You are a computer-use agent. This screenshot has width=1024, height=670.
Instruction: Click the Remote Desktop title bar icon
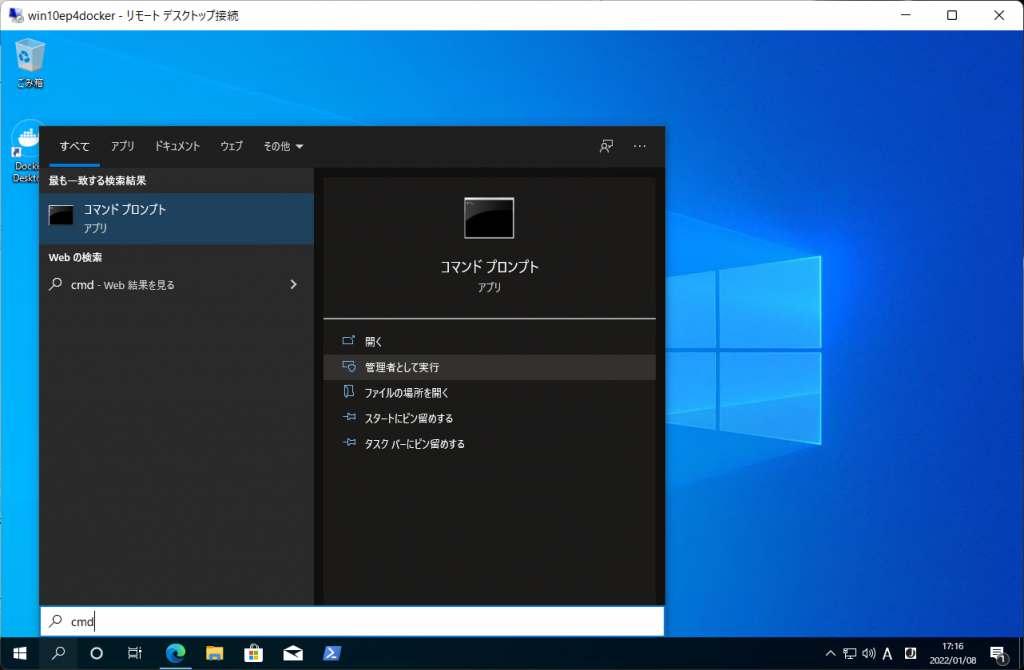coord(16,15)
